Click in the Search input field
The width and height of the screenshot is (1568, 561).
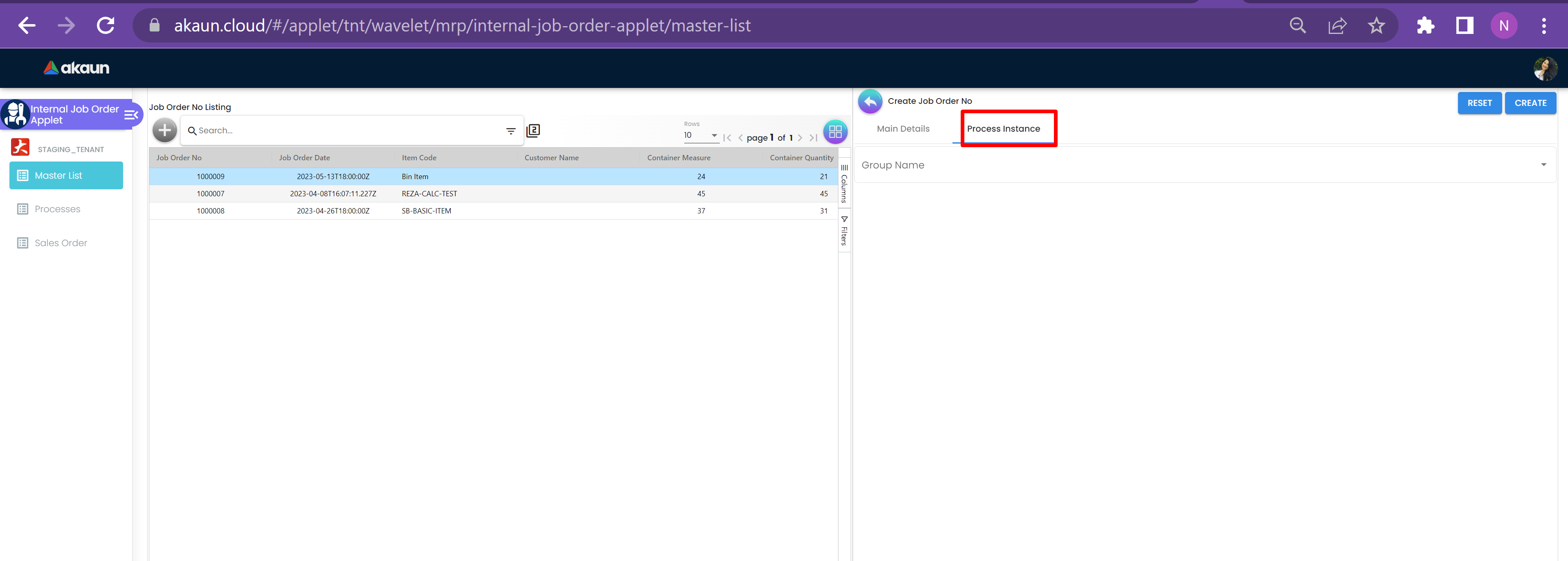pyautogui.click(x=347, y=131)
